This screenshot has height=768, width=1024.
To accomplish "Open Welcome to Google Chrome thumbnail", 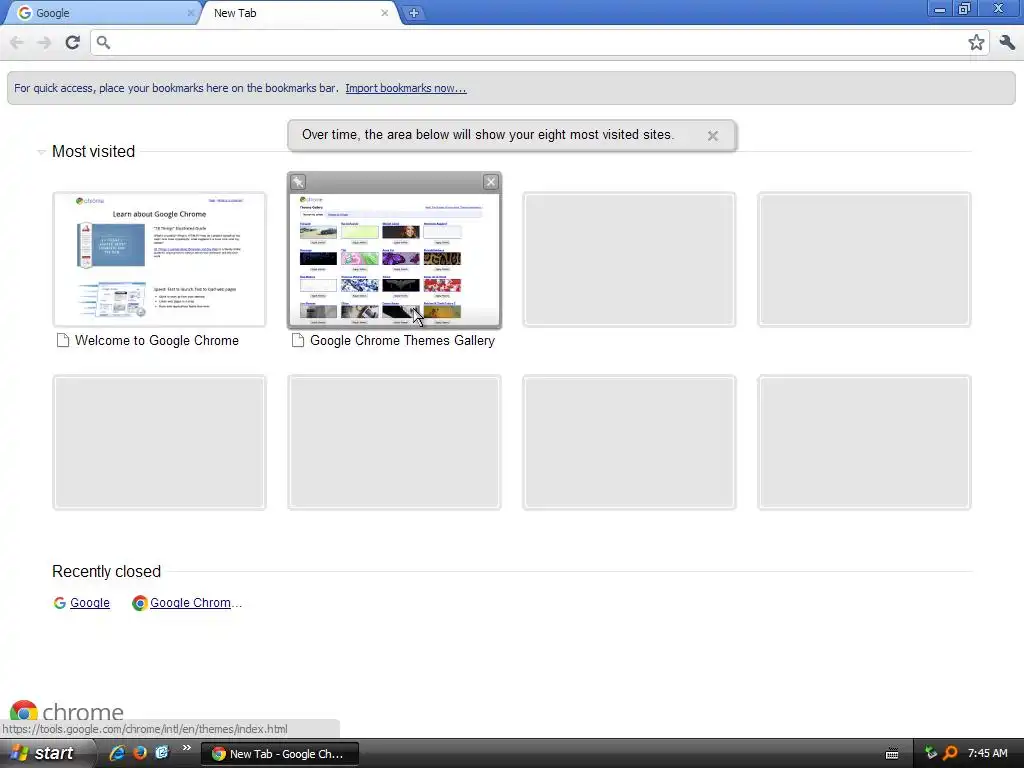I will [x=159, y=259].
